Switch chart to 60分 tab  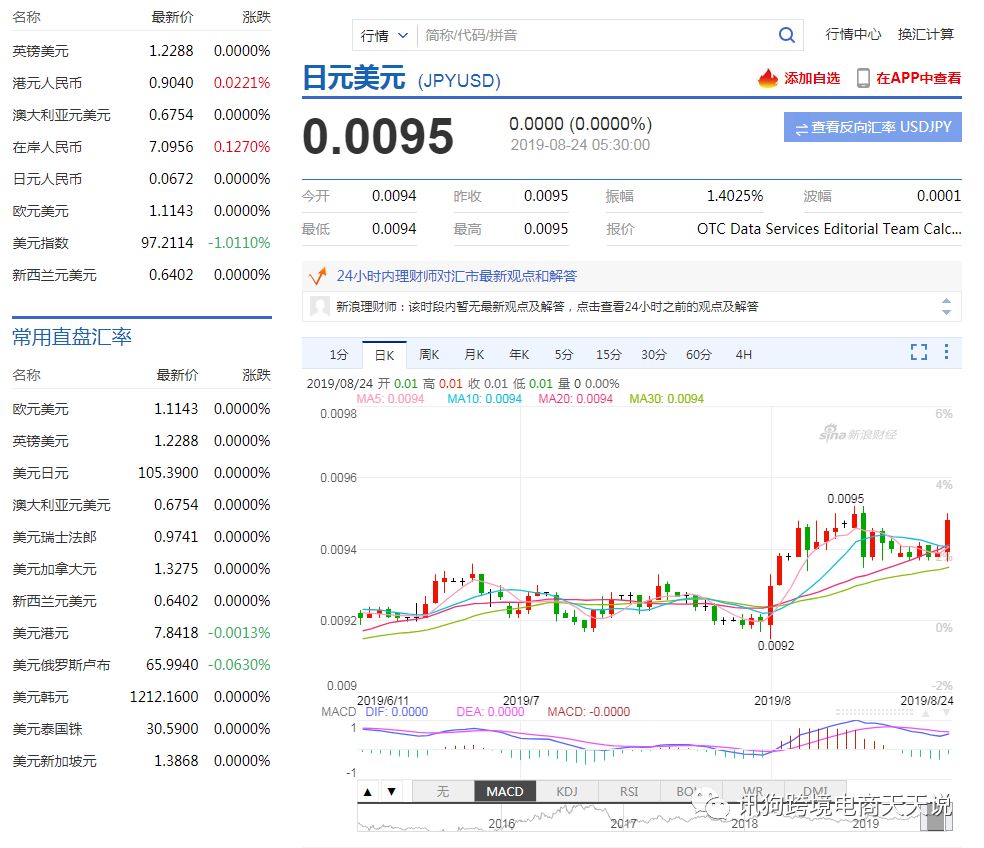pos(698,355)
